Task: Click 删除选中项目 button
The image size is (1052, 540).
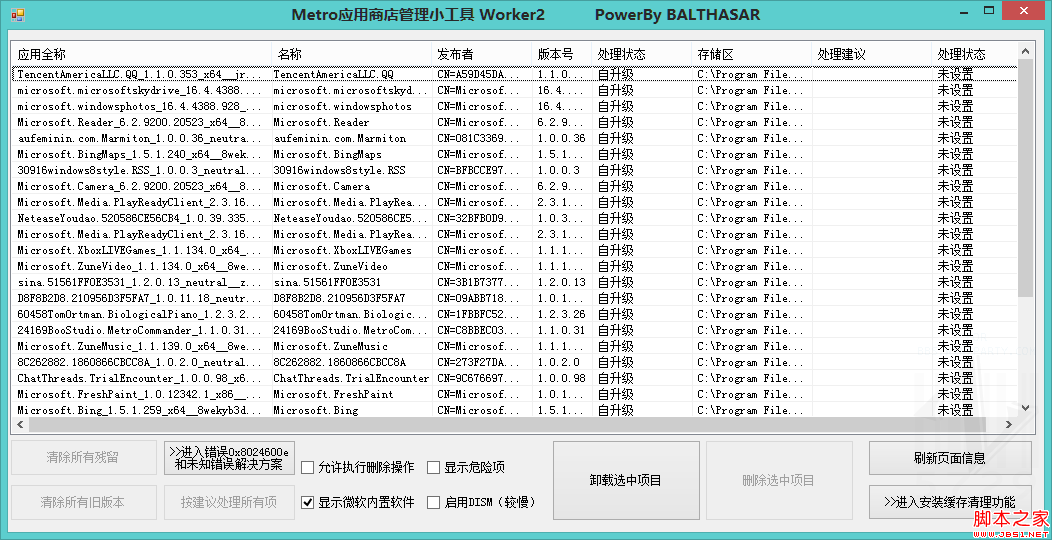Action: pyautogui.click(x=778, y=480)
